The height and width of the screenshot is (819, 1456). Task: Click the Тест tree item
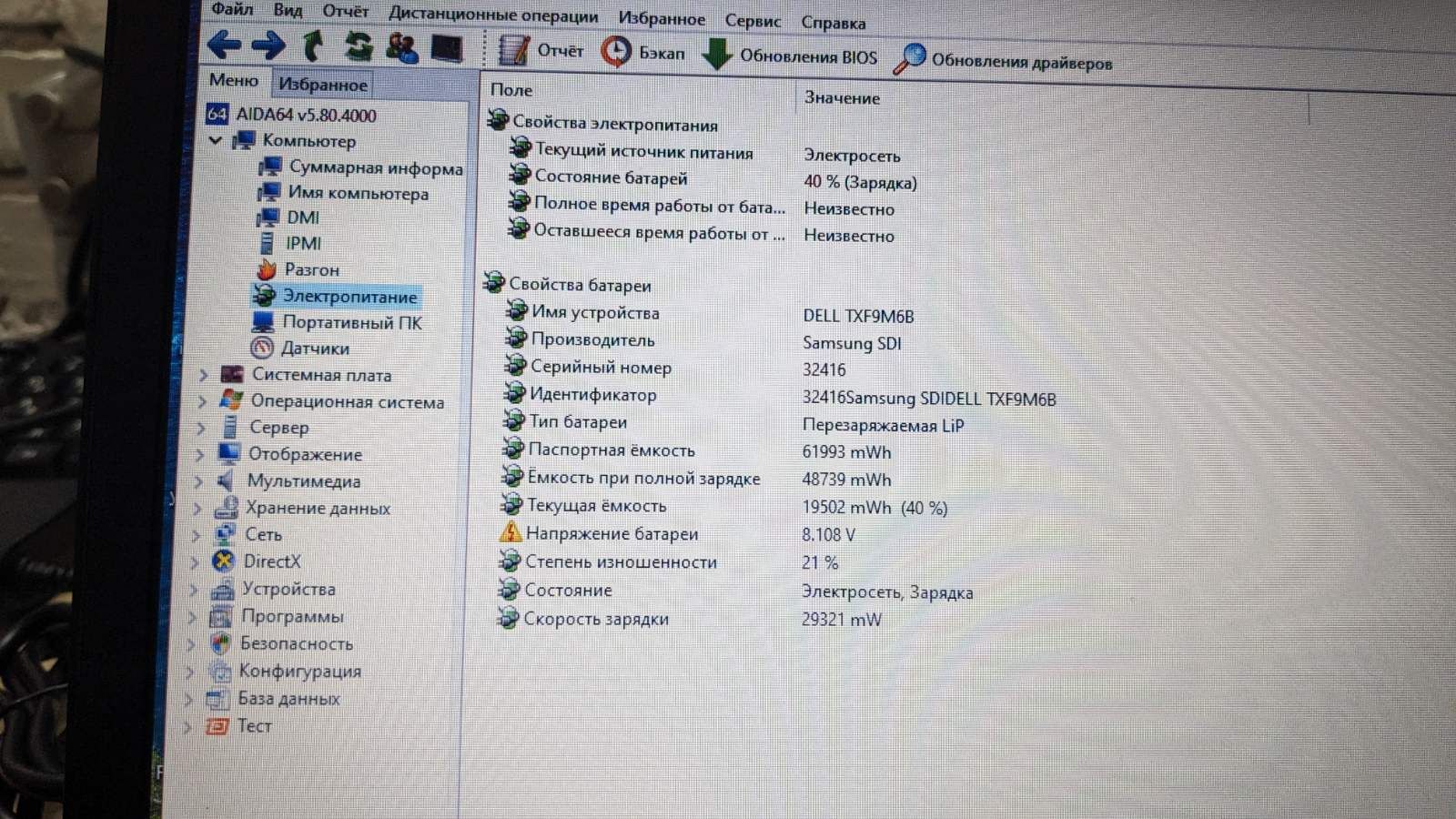pos(239,725)
